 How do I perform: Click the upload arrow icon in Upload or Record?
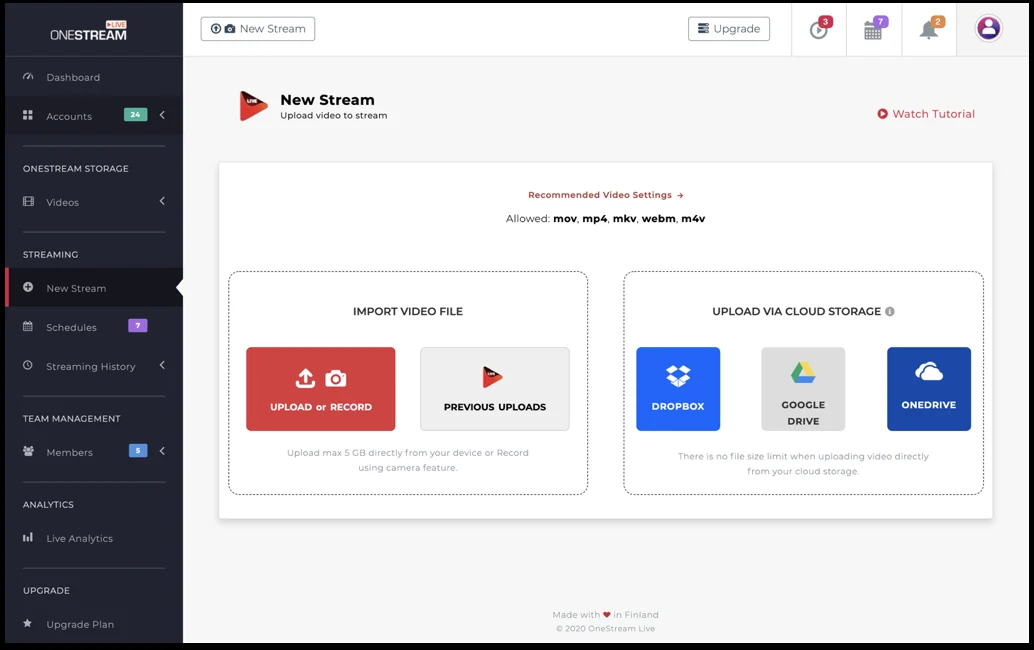coord(305,378)
